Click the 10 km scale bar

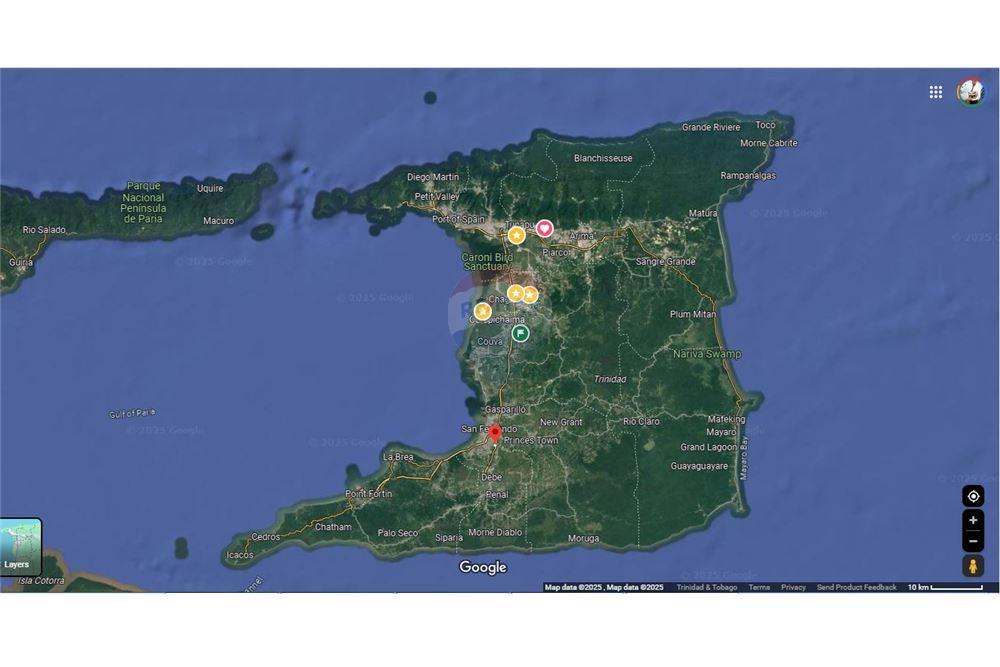pos(921,587)
